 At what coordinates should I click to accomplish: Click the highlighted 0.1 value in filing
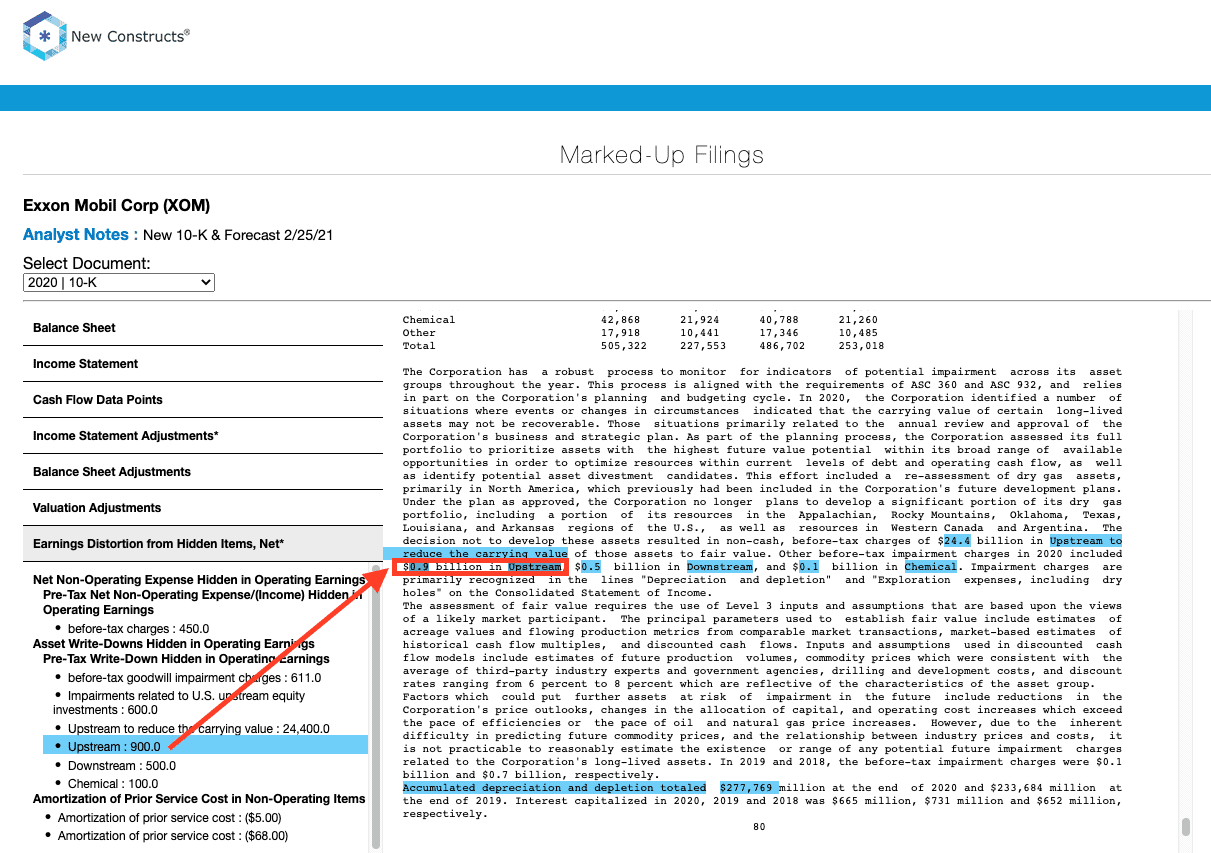coord(809,567)
